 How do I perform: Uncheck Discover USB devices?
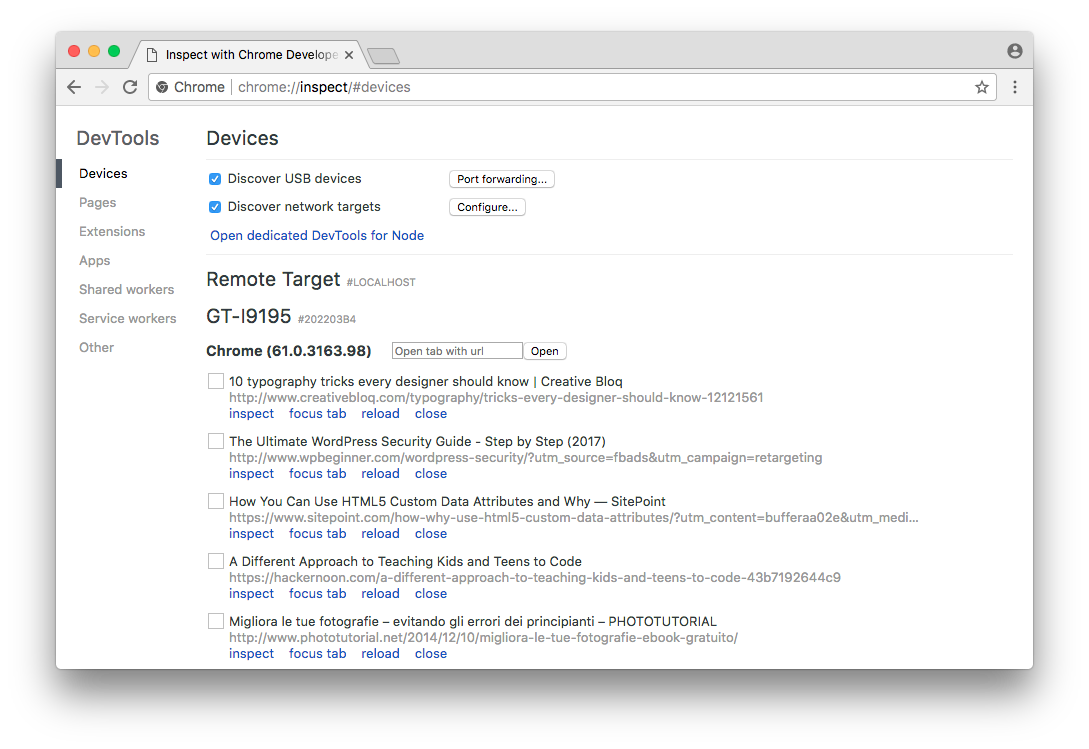(215, 179)
